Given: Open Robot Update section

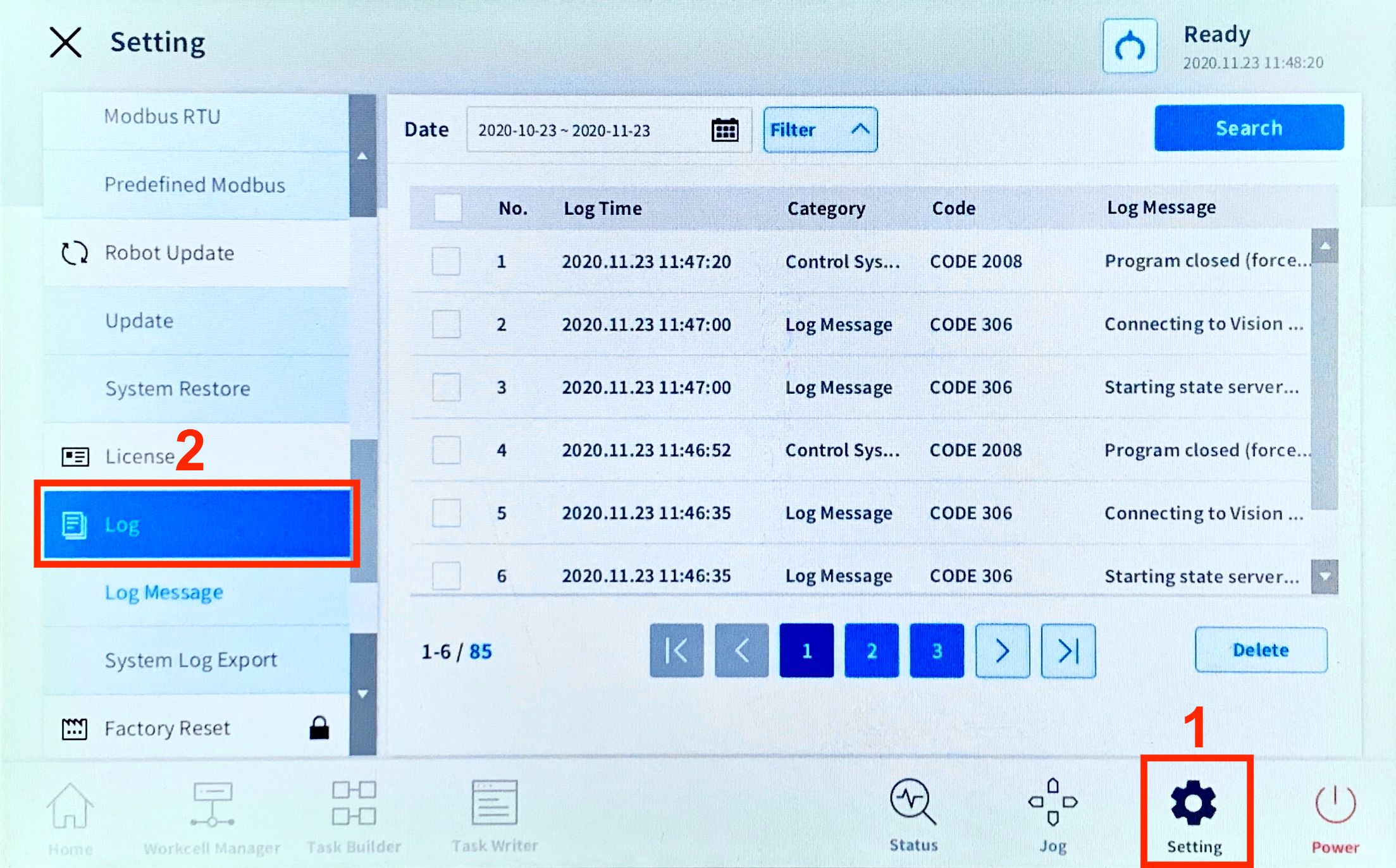Looking at the screenshot, I should [196, 253].
